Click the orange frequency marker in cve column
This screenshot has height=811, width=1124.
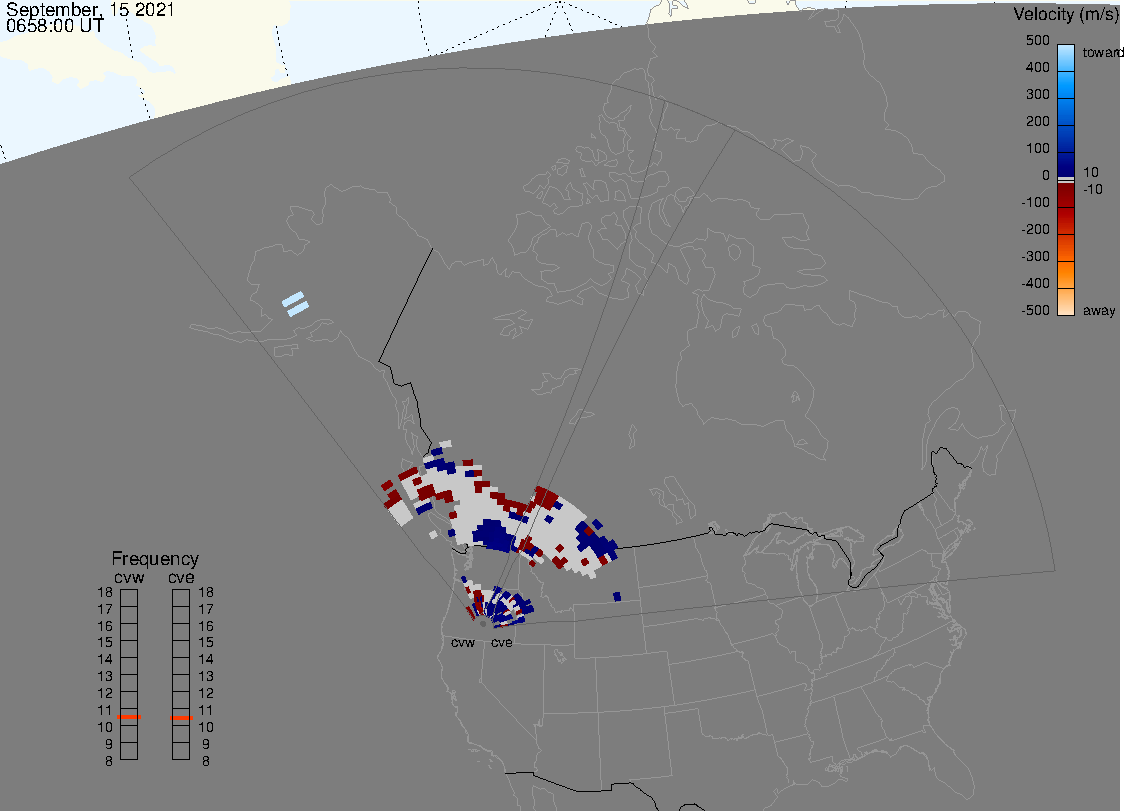click(x=181, y=717)
